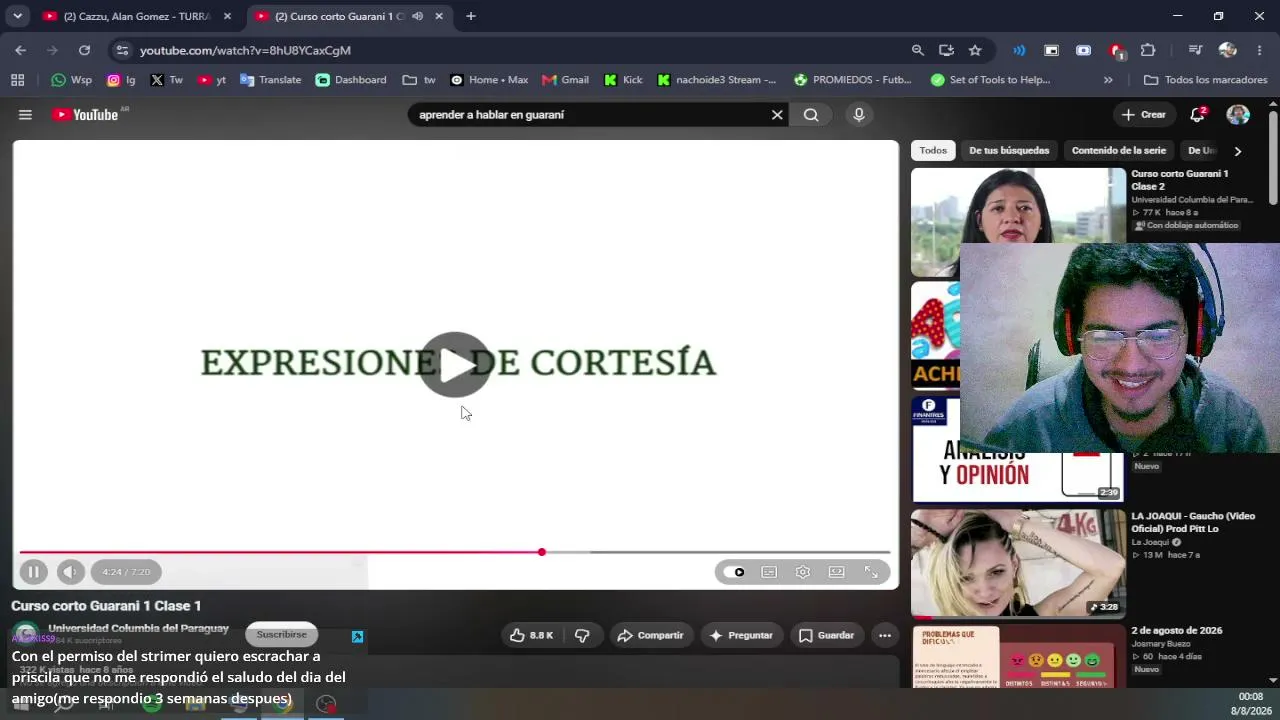Dislike the video
Viewport: 1280px width, 720px height.
coord(582,635)
